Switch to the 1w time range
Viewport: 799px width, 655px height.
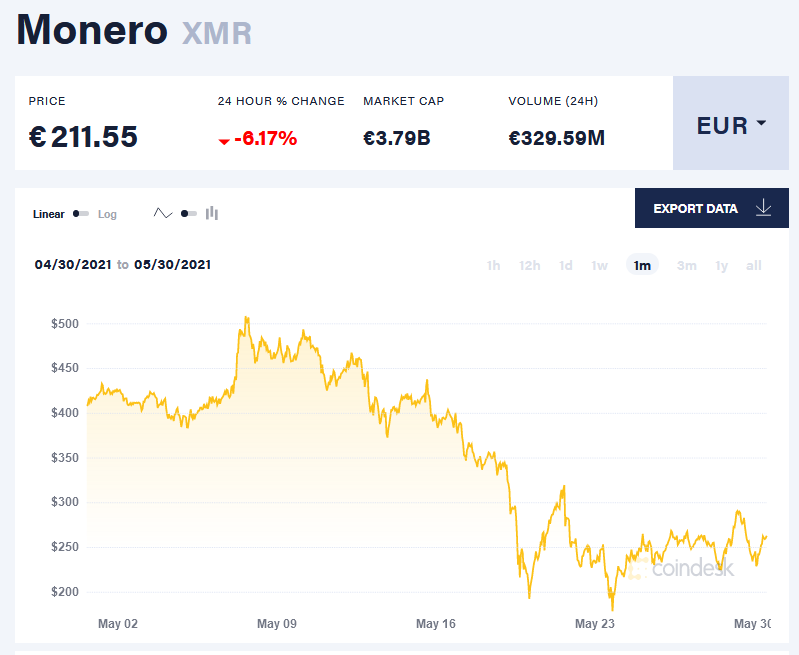599,266
